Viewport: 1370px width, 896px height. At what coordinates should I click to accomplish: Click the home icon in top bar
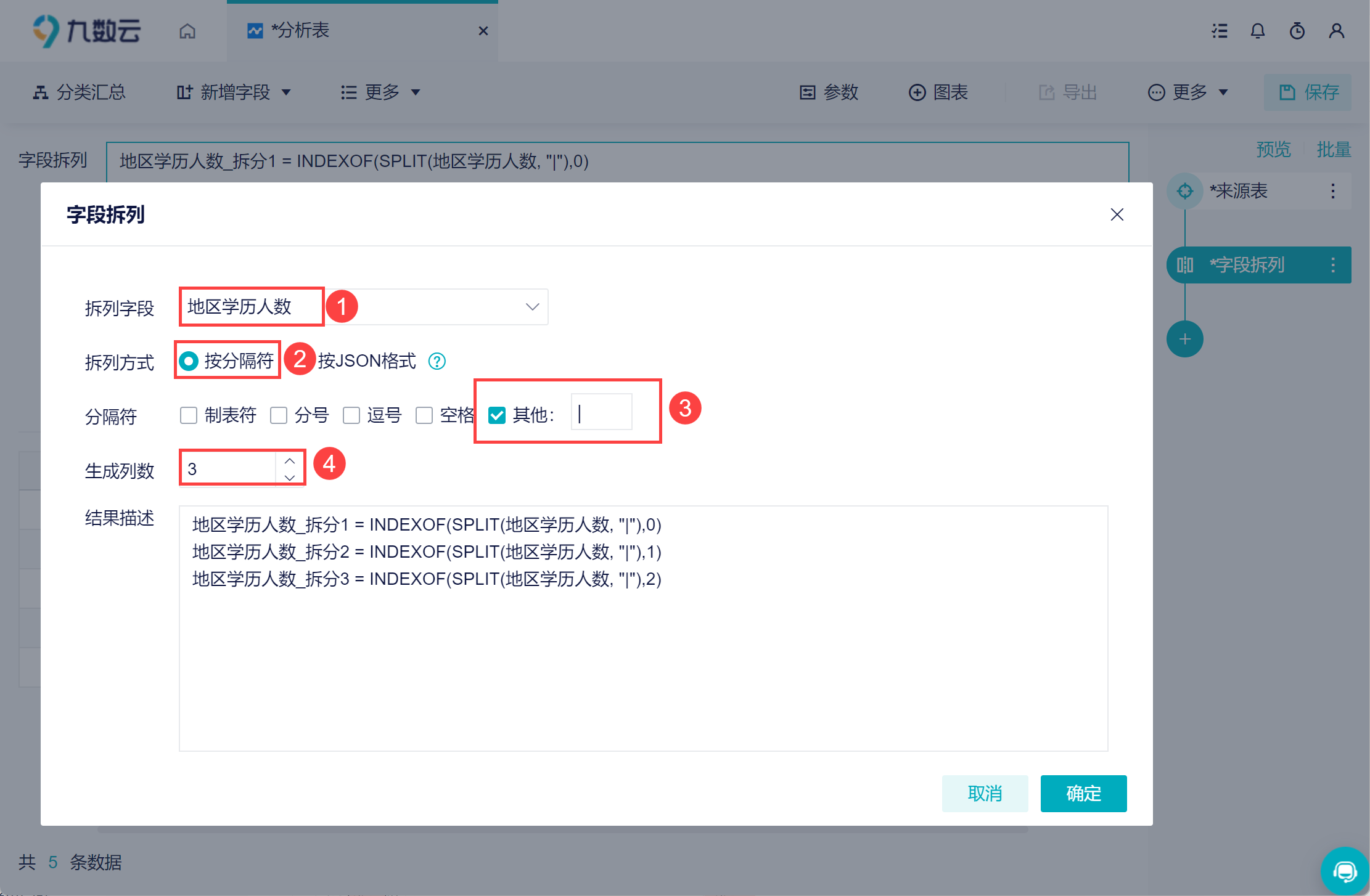click(187, 31)
